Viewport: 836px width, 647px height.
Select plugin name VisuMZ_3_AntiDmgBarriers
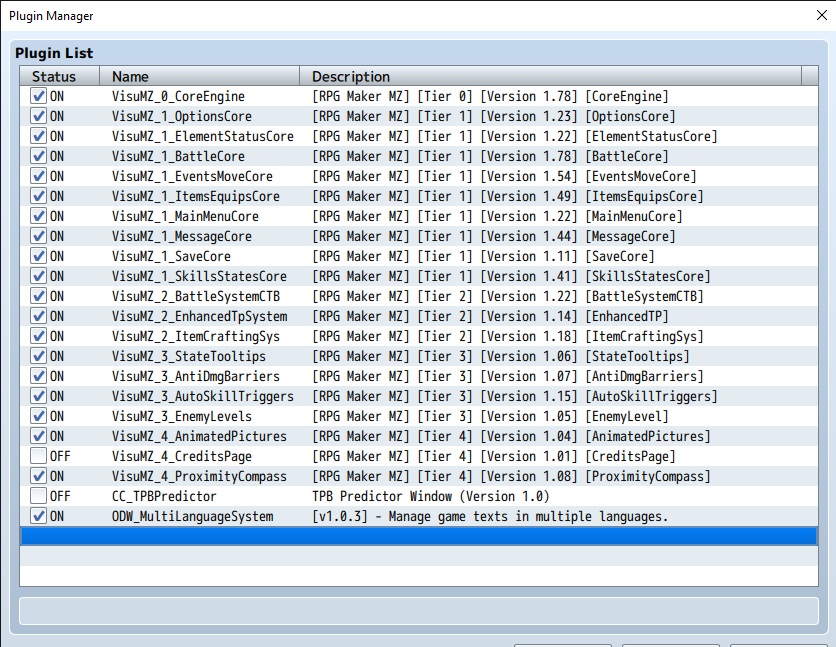click(x=196, y=376)
